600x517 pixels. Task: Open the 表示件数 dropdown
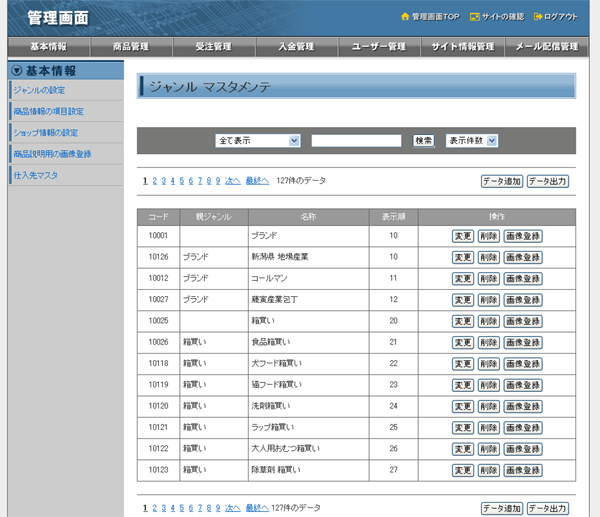pyautogui.click(x=471, y=141)
